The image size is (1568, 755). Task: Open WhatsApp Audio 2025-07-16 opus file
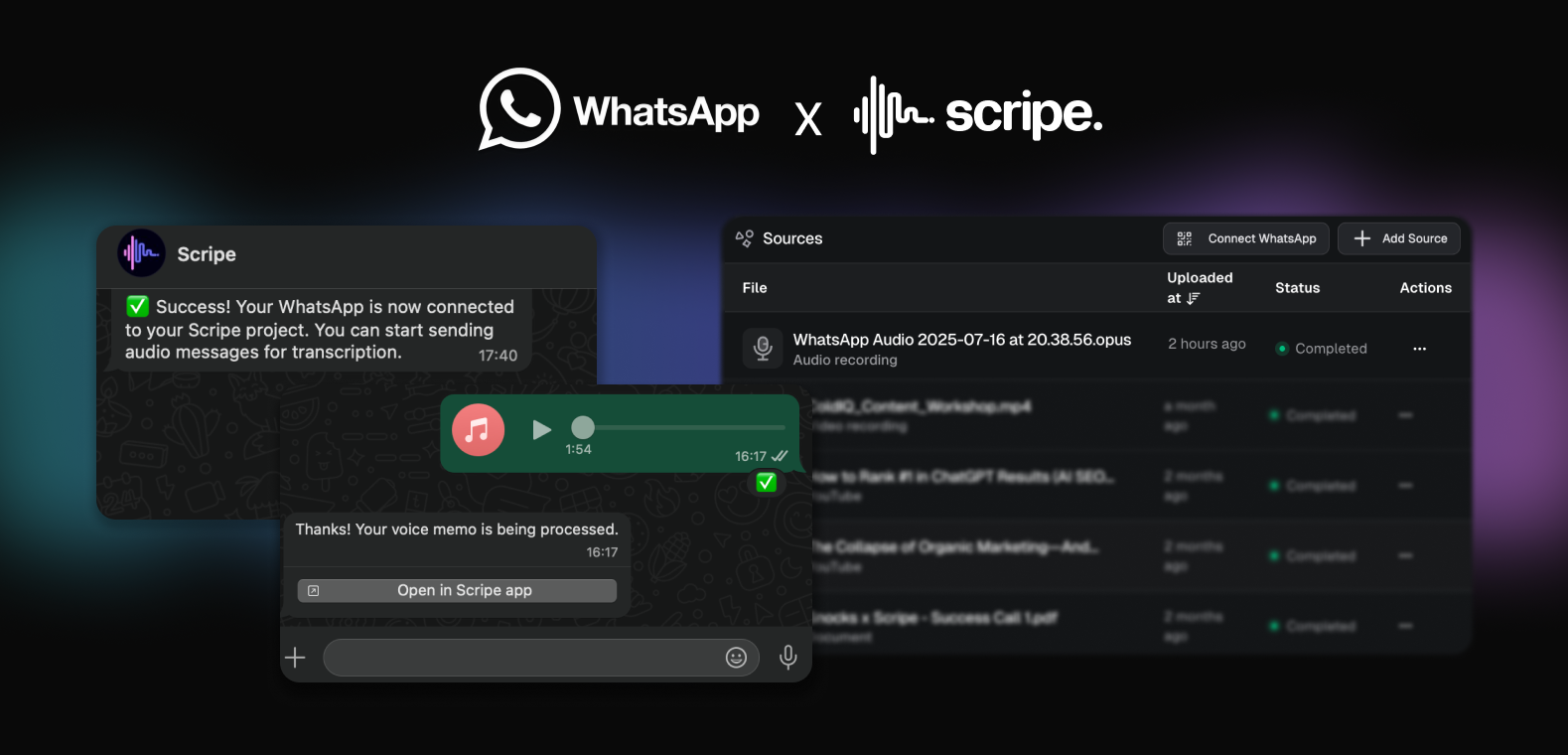pos(961,340)
